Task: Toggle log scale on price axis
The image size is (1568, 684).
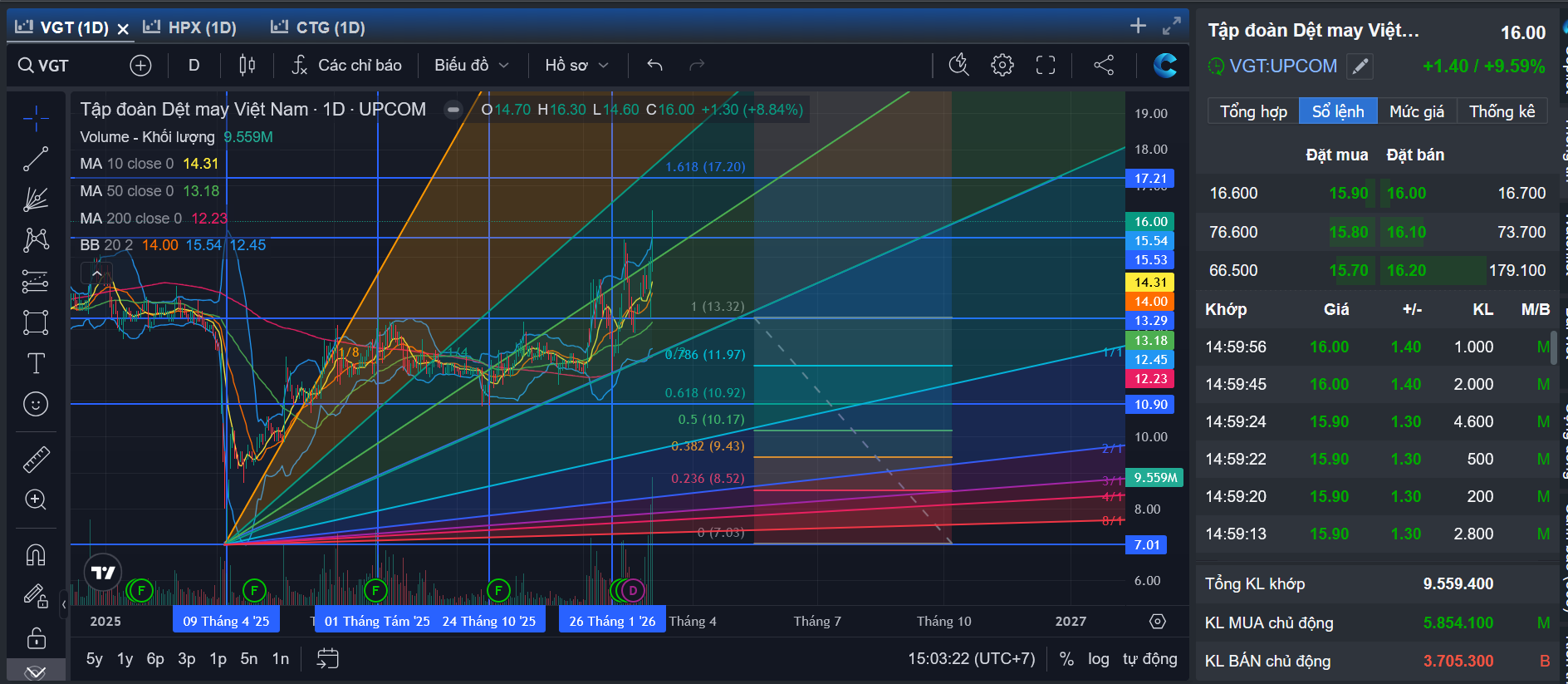Action: [x=1098, y=659]
